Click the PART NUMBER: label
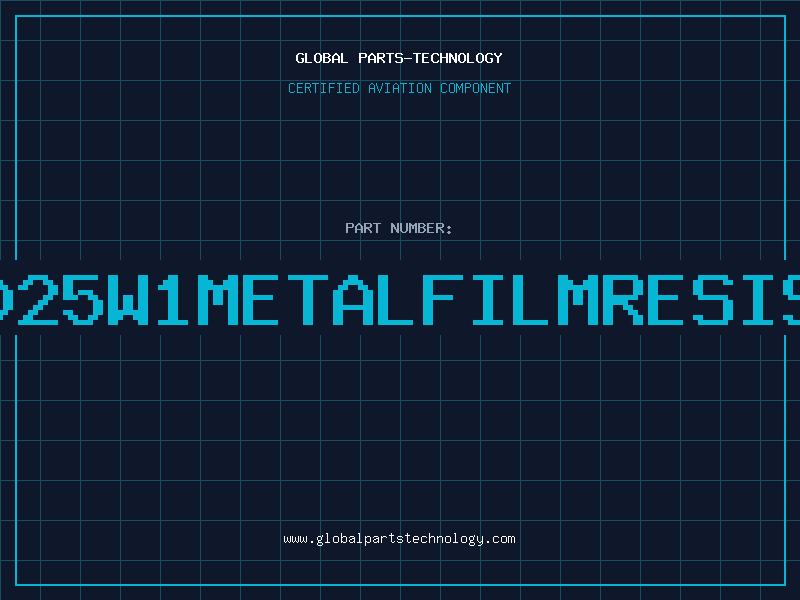Viewport: 800px width, 600px height. coord(399,228)
